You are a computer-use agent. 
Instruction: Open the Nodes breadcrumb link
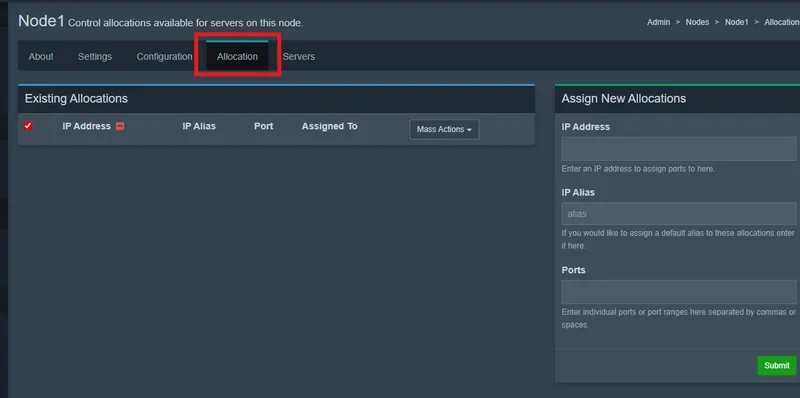point(697,22)
